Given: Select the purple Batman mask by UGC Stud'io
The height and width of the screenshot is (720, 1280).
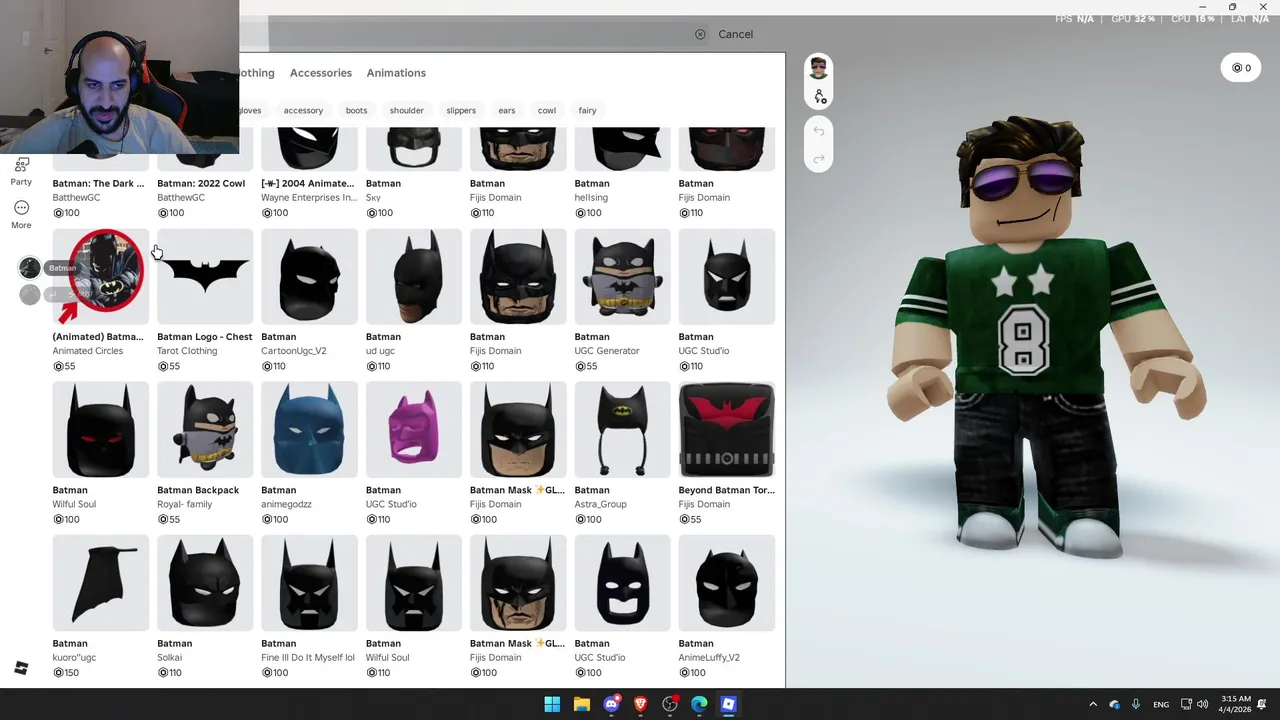Looking at the screenshot, I should 413,430.
